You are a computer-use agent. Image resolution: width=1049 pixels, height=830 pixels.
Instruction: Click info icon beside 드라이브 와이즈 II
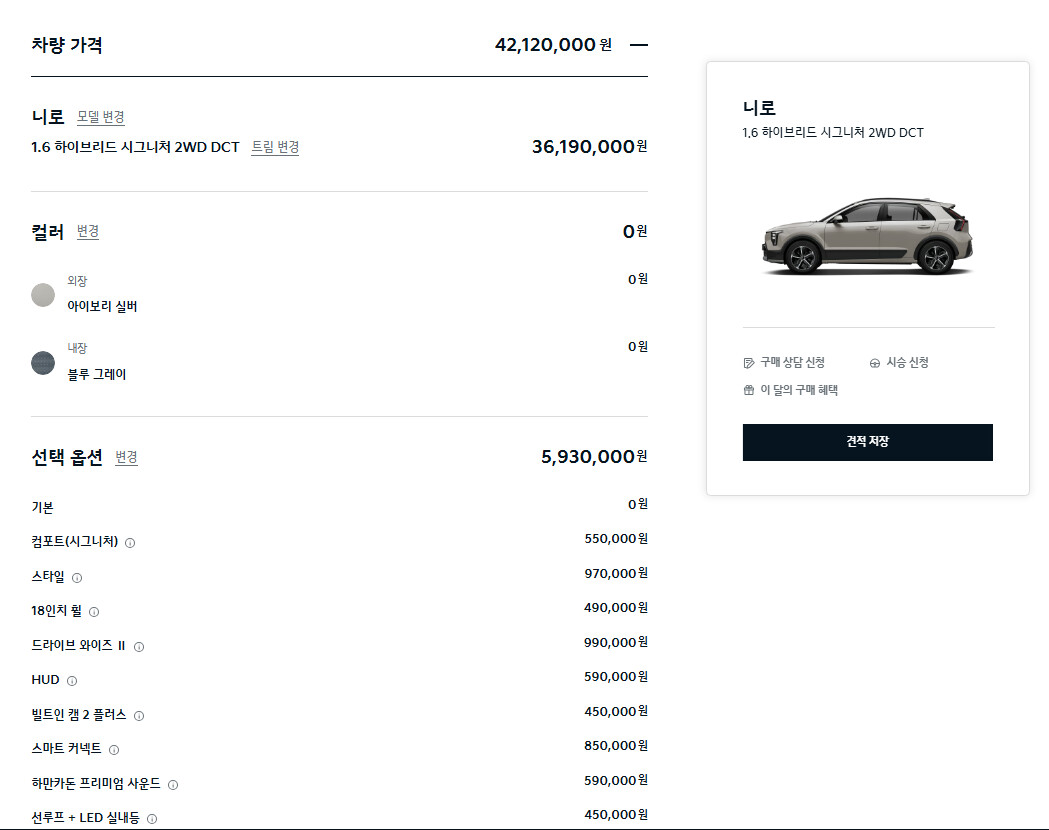point(139,647)
